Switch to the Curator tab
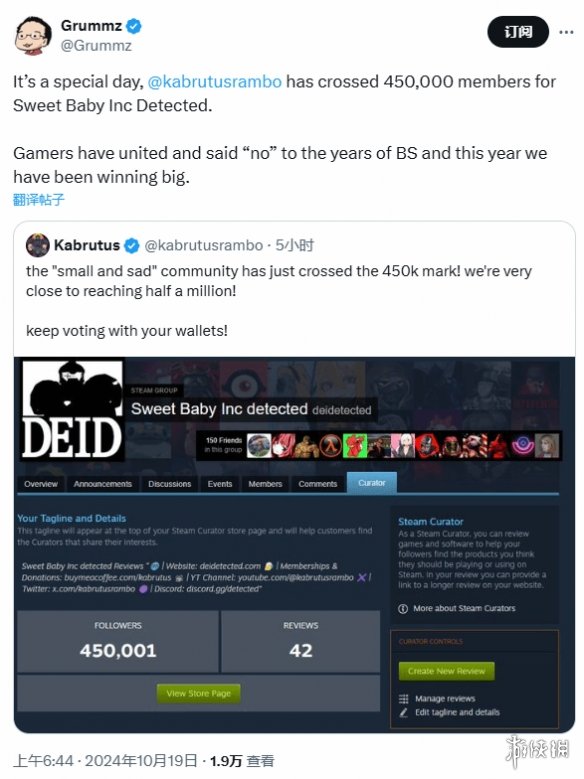The height and width of the screenshot is (779, 584). tap(372, 482)
